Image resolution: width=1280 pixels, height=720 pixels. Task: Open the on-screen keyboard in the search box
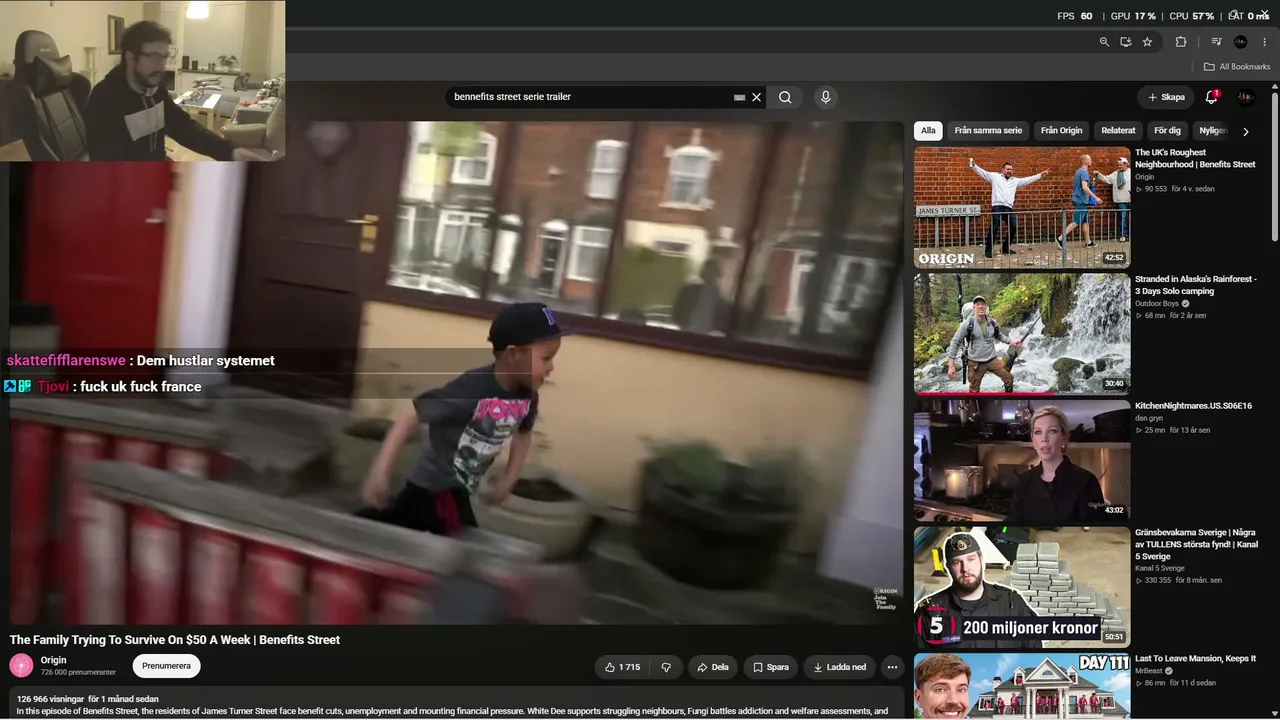(x=739, y=97)
